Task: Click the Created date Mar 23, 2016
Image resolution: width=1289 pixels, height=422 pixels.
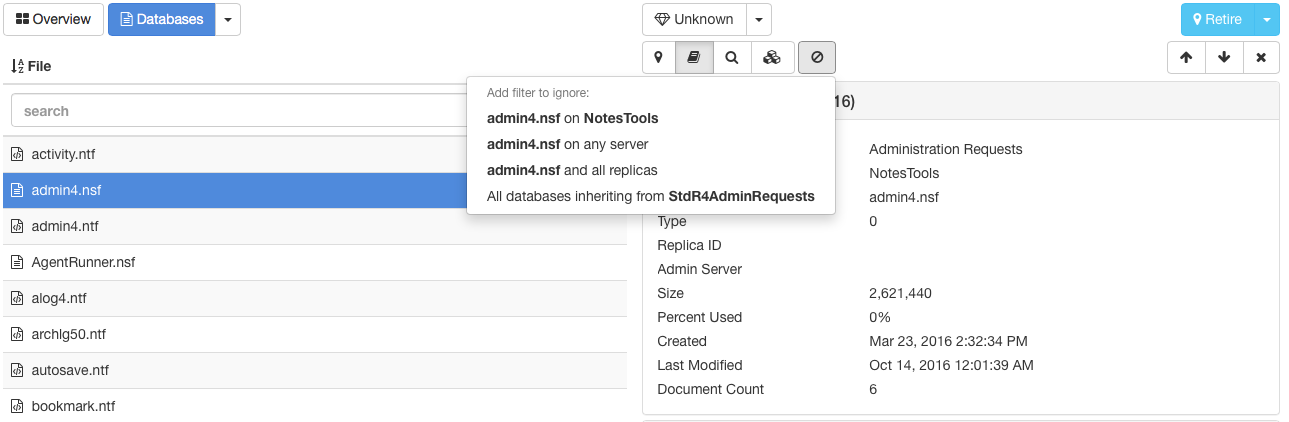Action: tap(949, 341)
